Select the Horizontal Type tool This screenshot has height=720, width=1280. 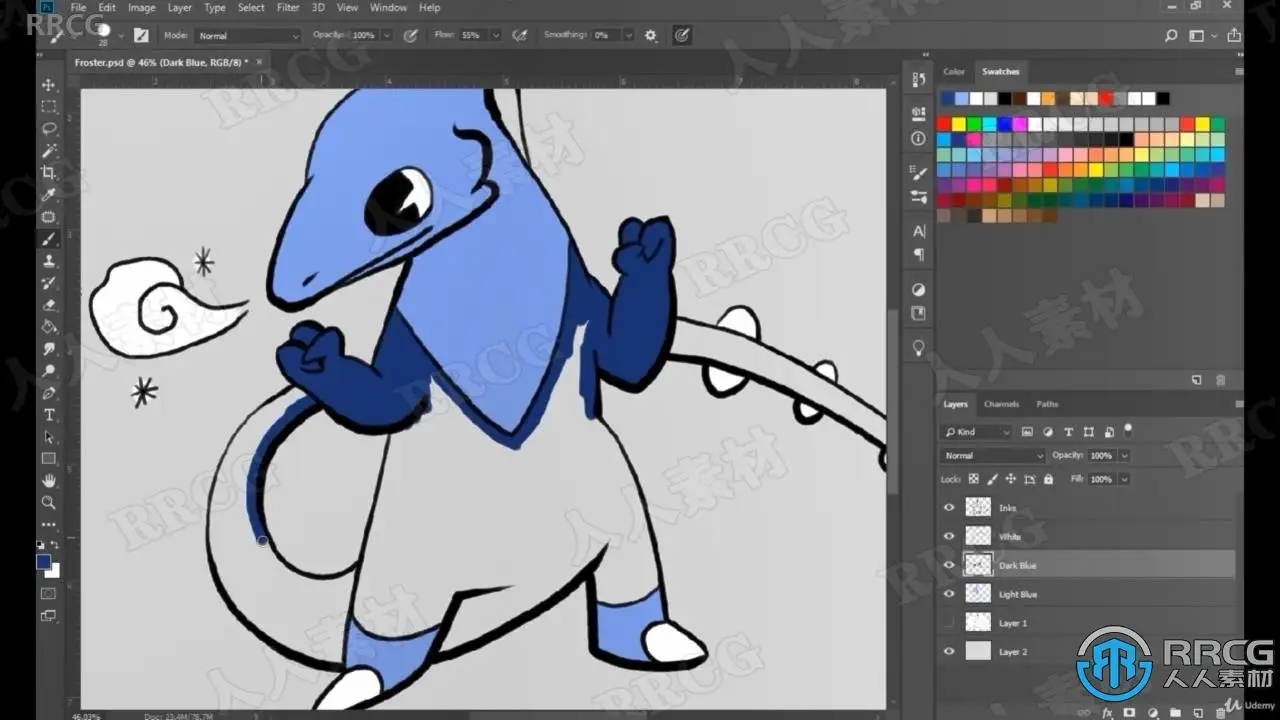click(48, 415)
